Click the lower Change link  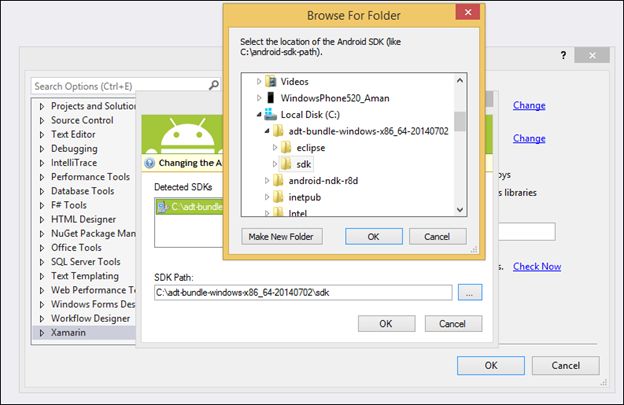point(529,138)
